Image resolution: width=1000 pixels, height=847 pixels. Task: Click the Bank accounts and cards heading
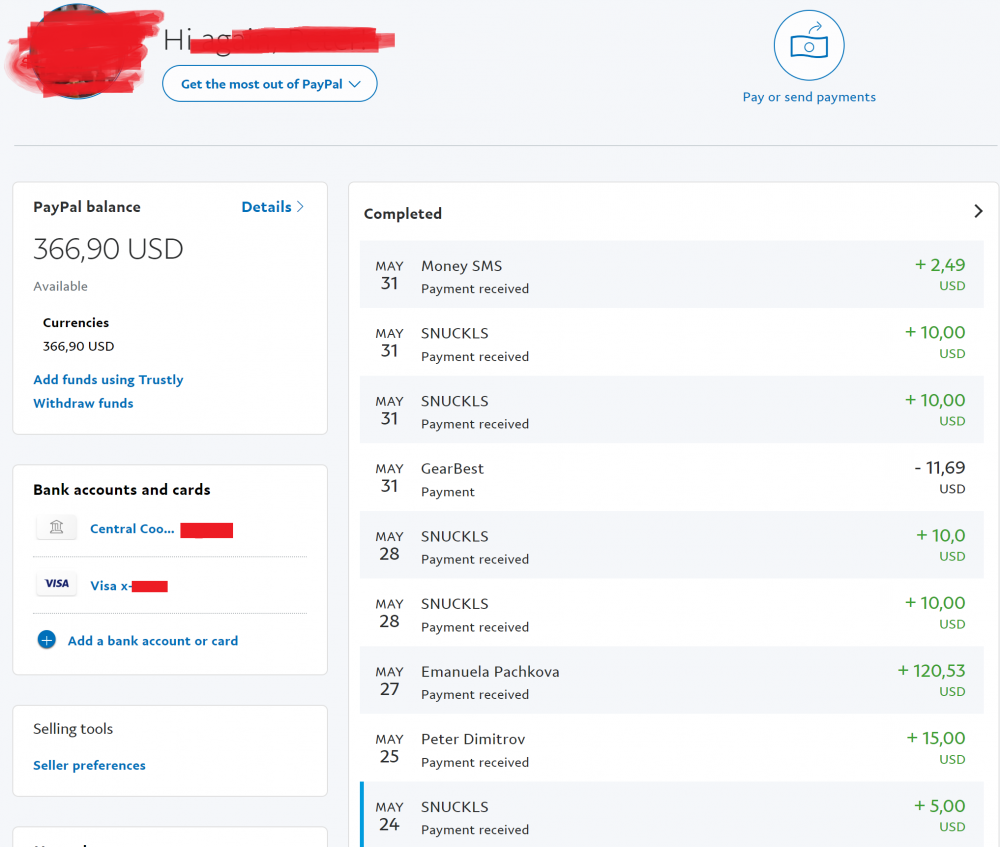click(122, 490)
